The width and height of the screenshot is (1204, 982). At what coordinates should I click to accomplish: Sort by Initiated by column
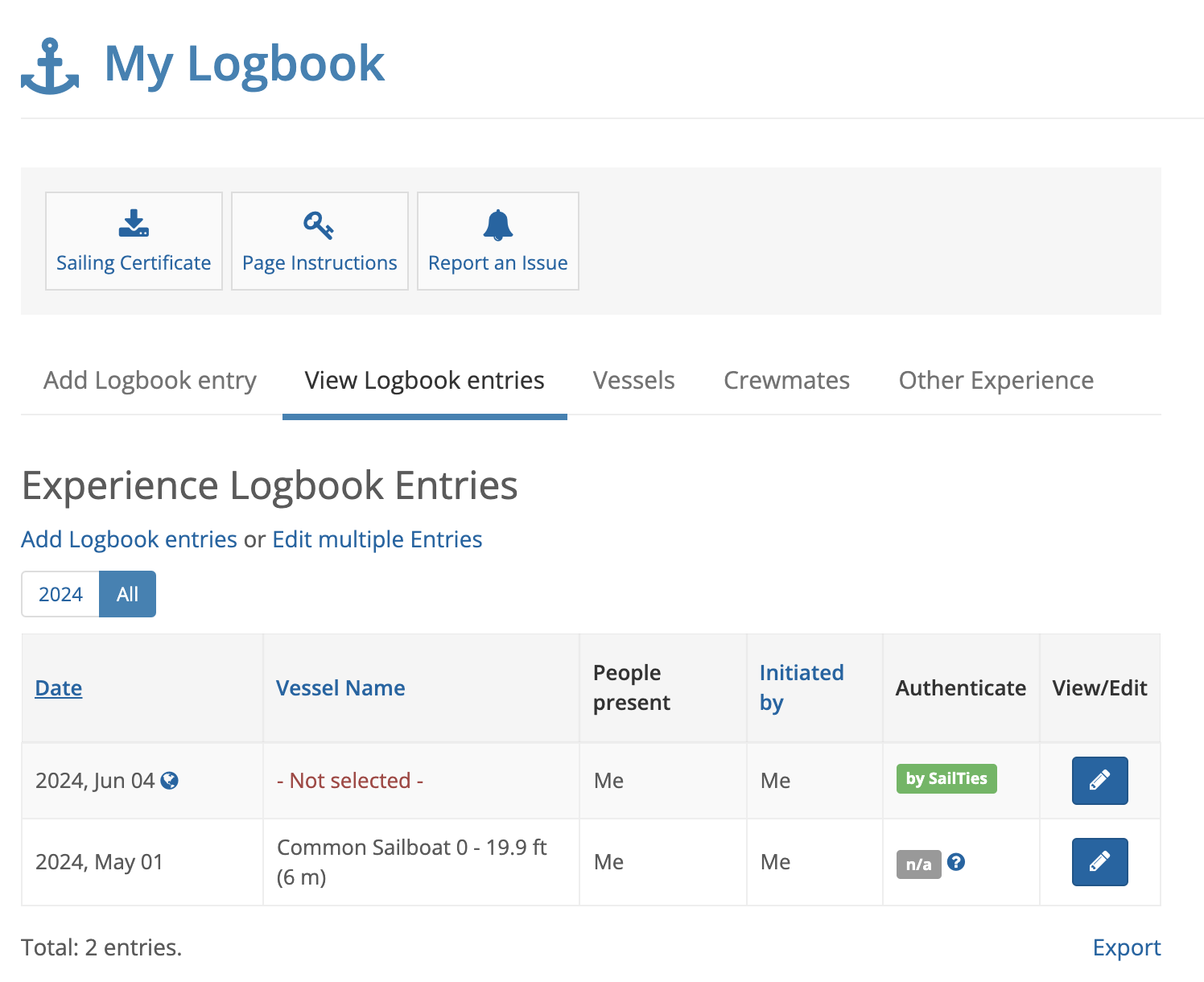801,687
